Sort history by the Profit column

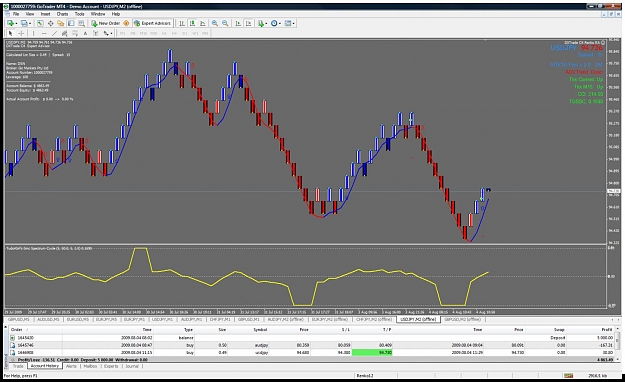pyautogui.click(x=606, y=330)
